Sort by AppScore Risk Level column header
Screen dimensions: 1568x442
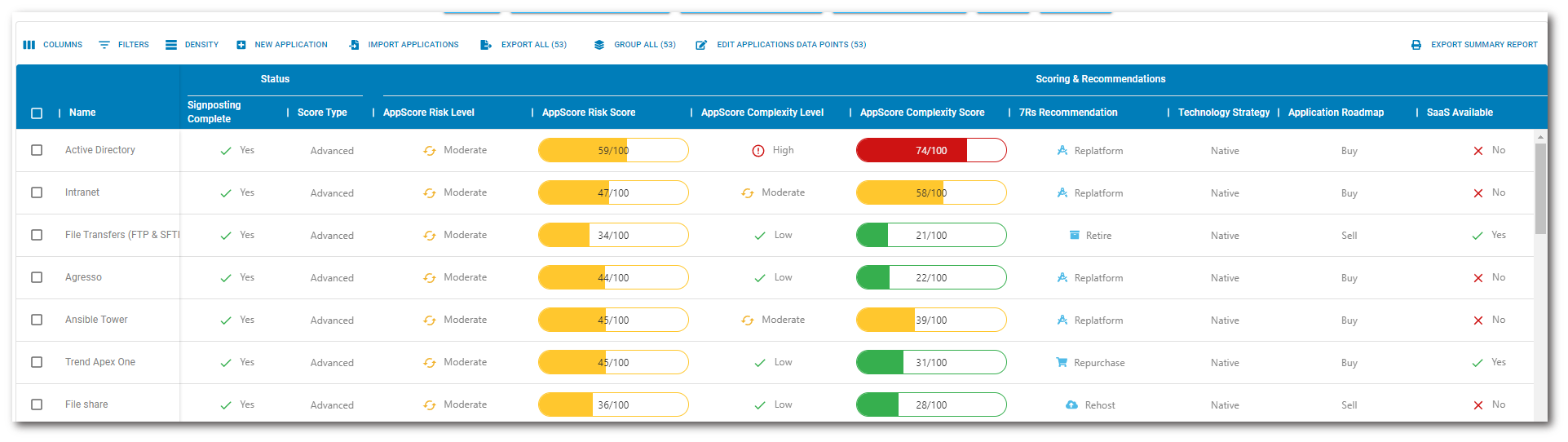pyautogui.click(x=429, y=113)
